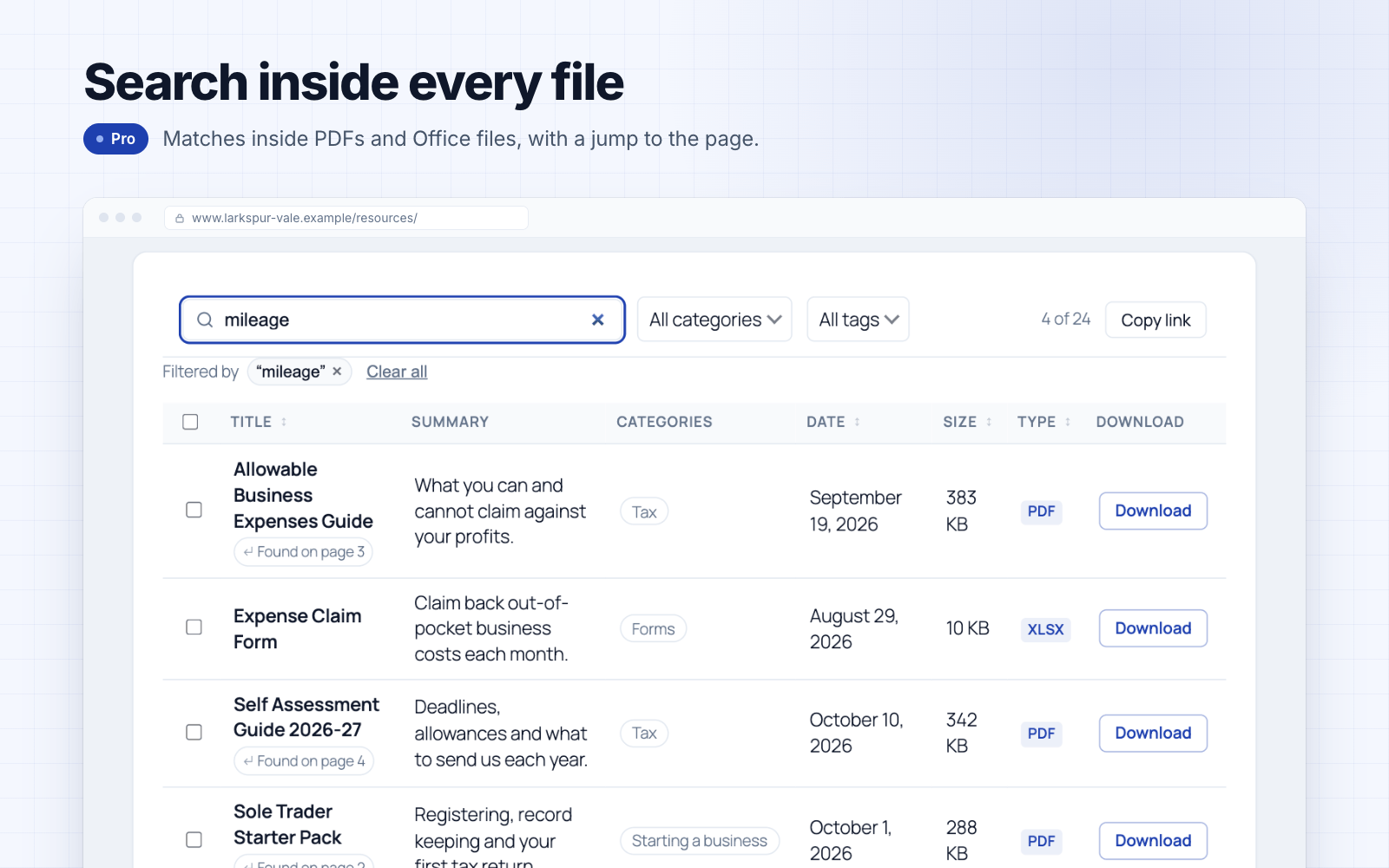Select Allowable Business Expenses Guide checkbox

click(x=194, y=510)
